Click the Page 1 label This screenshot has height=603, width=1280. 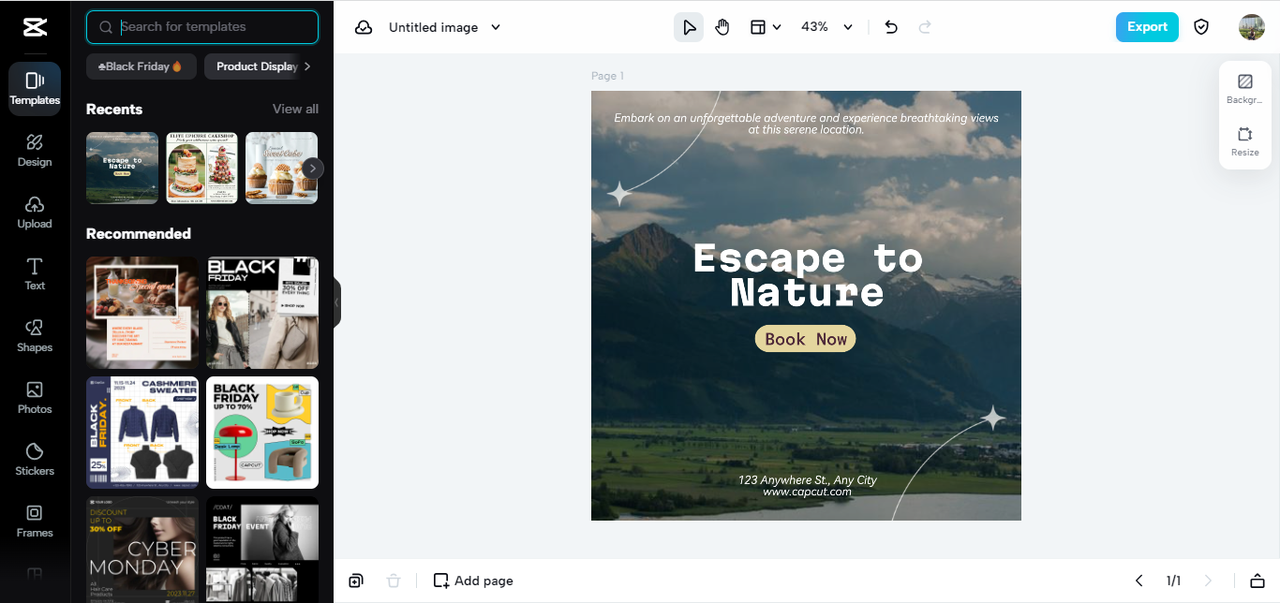[607, 76]
